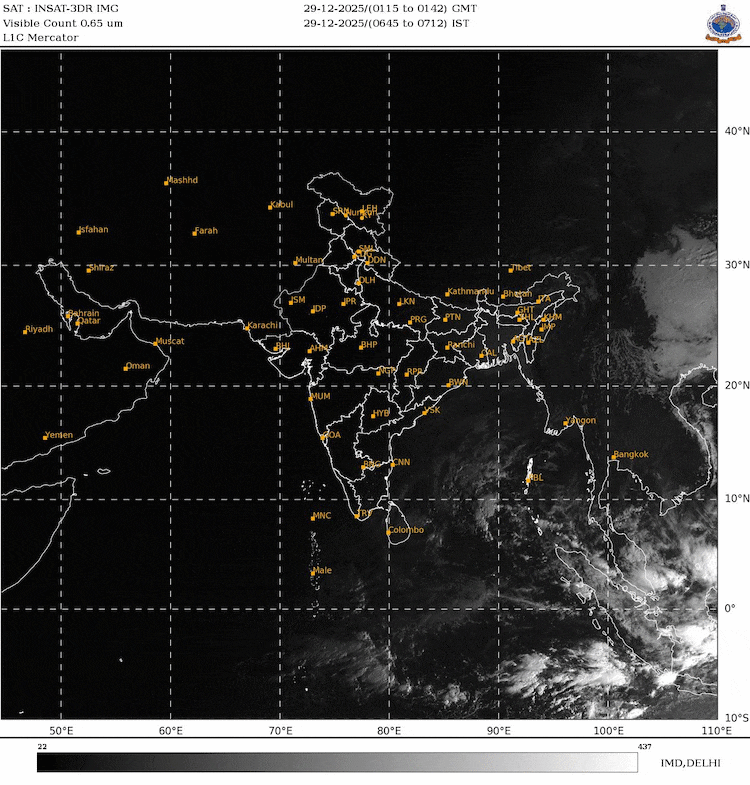
Task: Click the Bangkok city marker
Action: (x=612, y=457)
